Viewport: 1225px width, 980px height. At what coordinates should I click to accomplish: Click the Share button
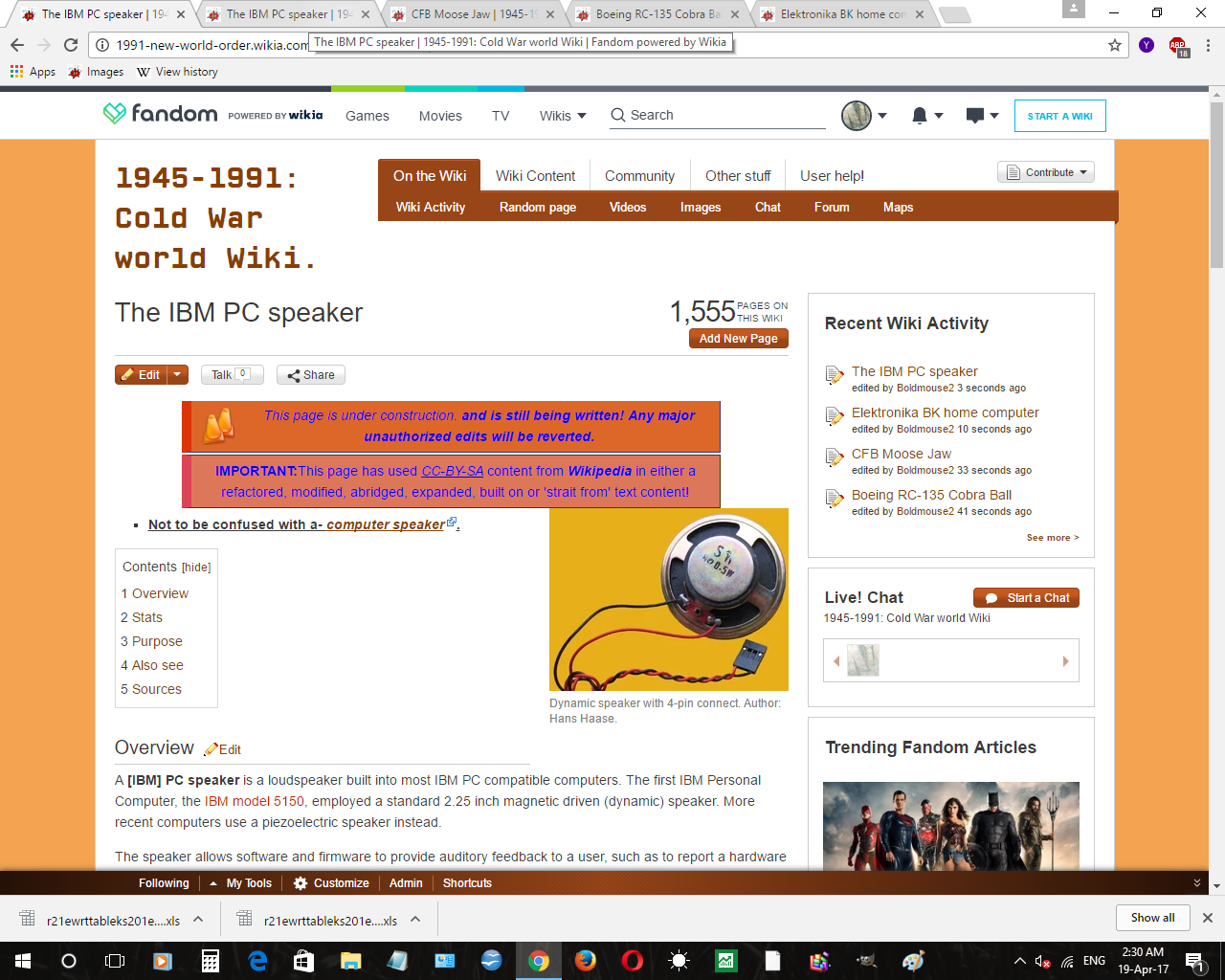click(x=311, y=375)
